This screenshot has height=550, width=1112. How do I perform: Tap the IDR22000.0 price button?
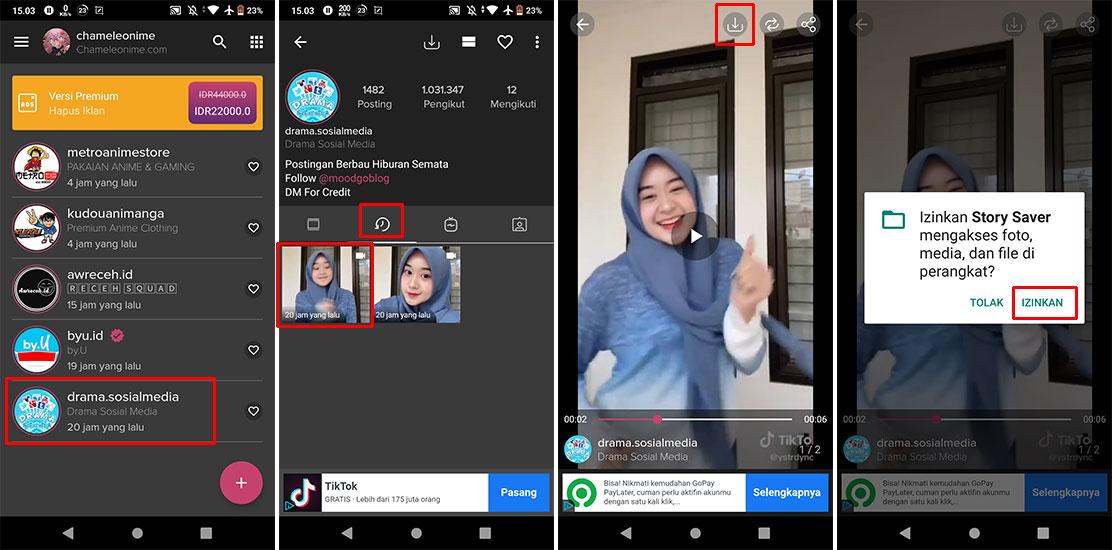pyautogui.click(x=223, y=103)
